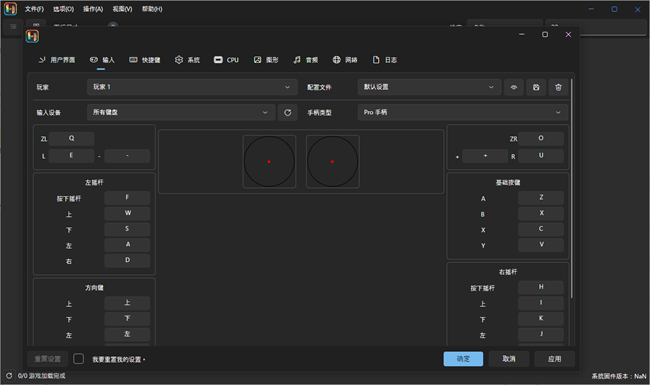
Task: Switch to the 日志 logging tab
Action: click(x=385, y=60)
